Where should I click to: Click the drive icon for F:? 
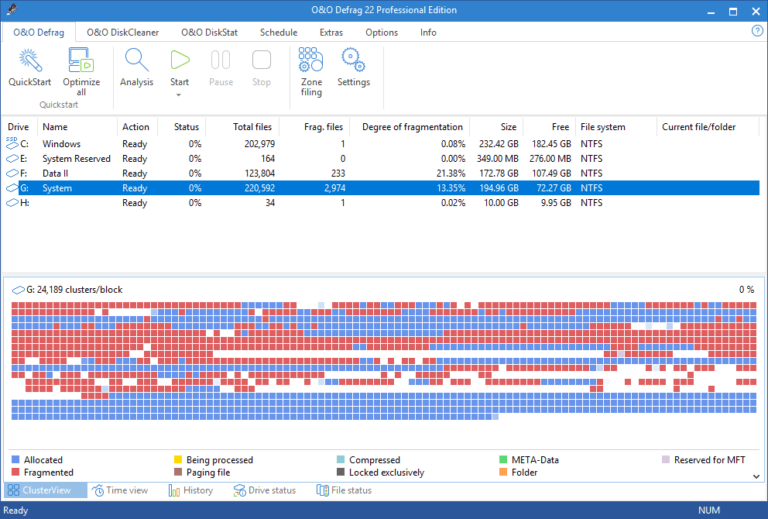point(12,173)
